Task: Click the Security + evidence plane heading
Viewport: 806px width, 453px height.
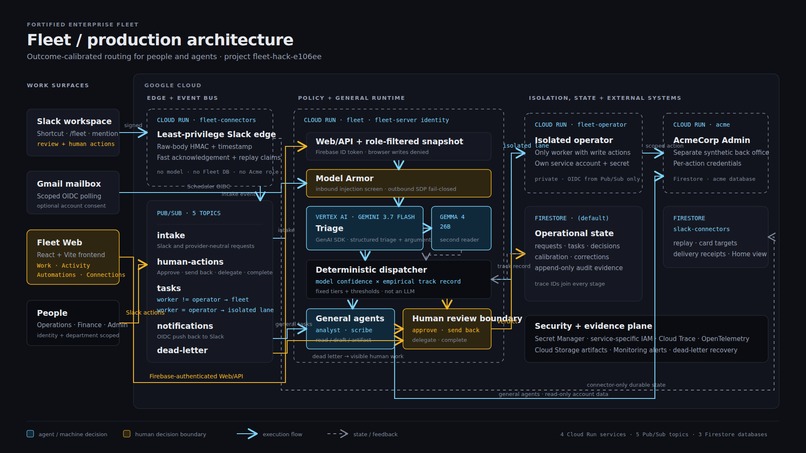Action: (593, 326)
